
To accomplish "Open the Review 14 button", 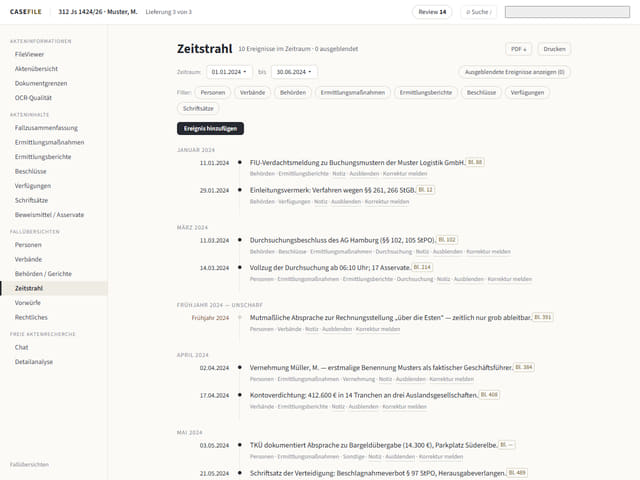I will 432,12.
